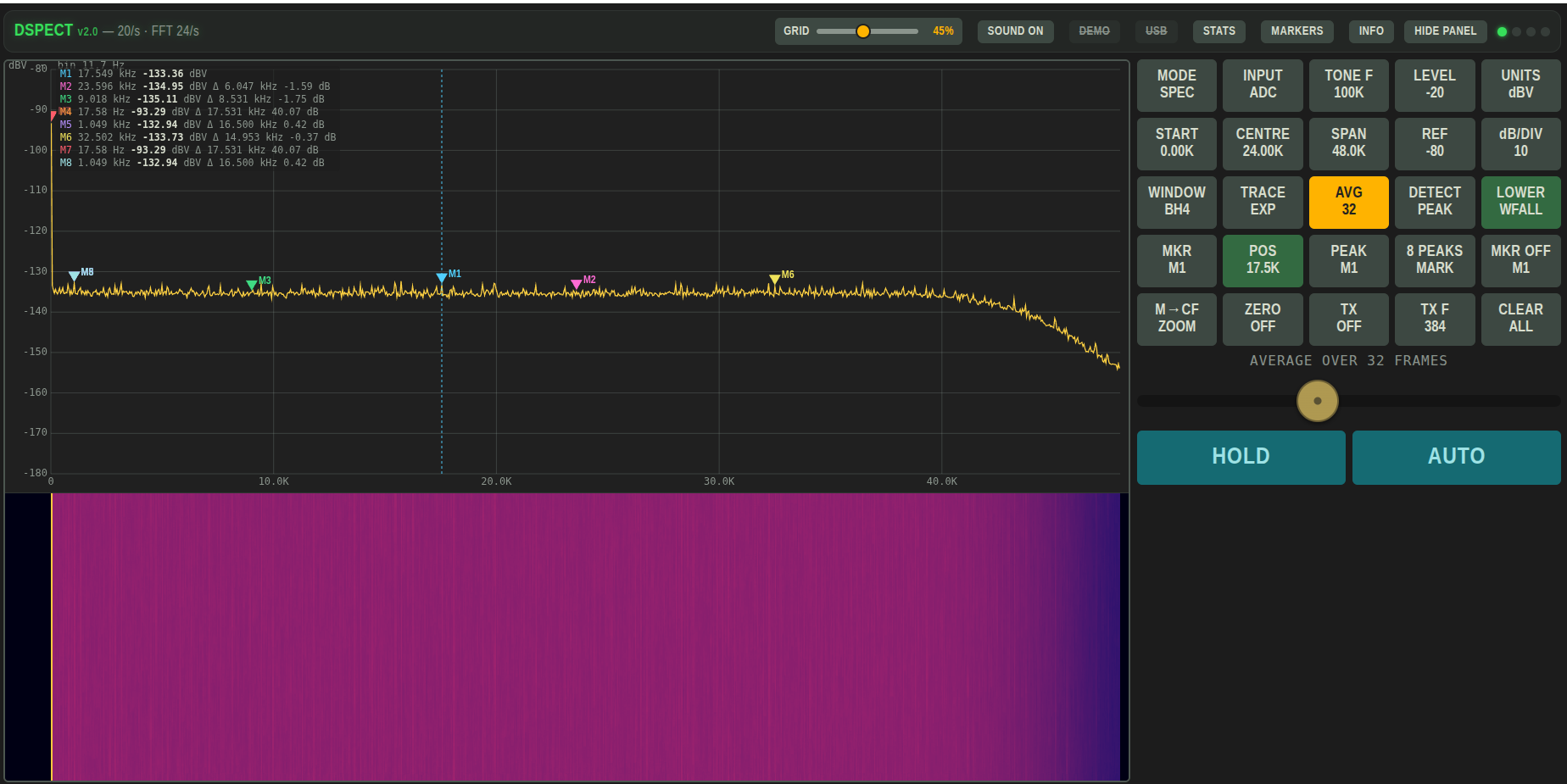Select the INPUT ADC parameter

coord(1263,85)
